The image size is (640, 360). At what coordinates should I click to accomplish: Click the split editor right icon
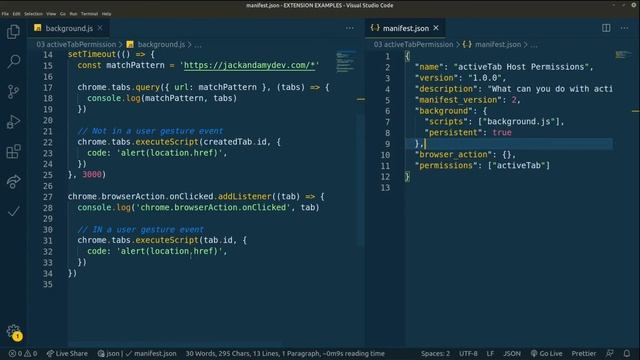tap(606, 28)
